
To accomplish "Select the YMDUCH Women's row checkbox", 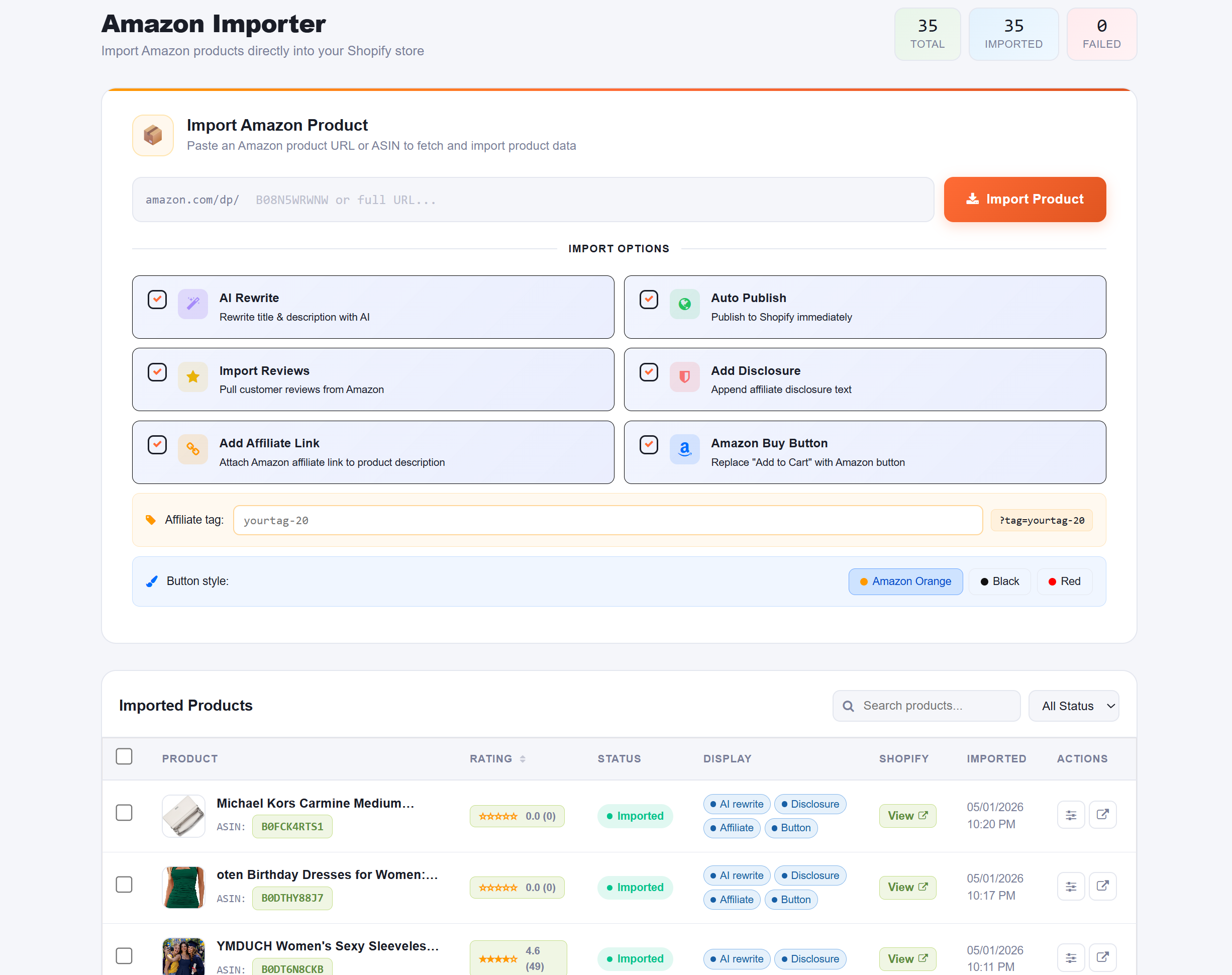I will coord(124,955).
